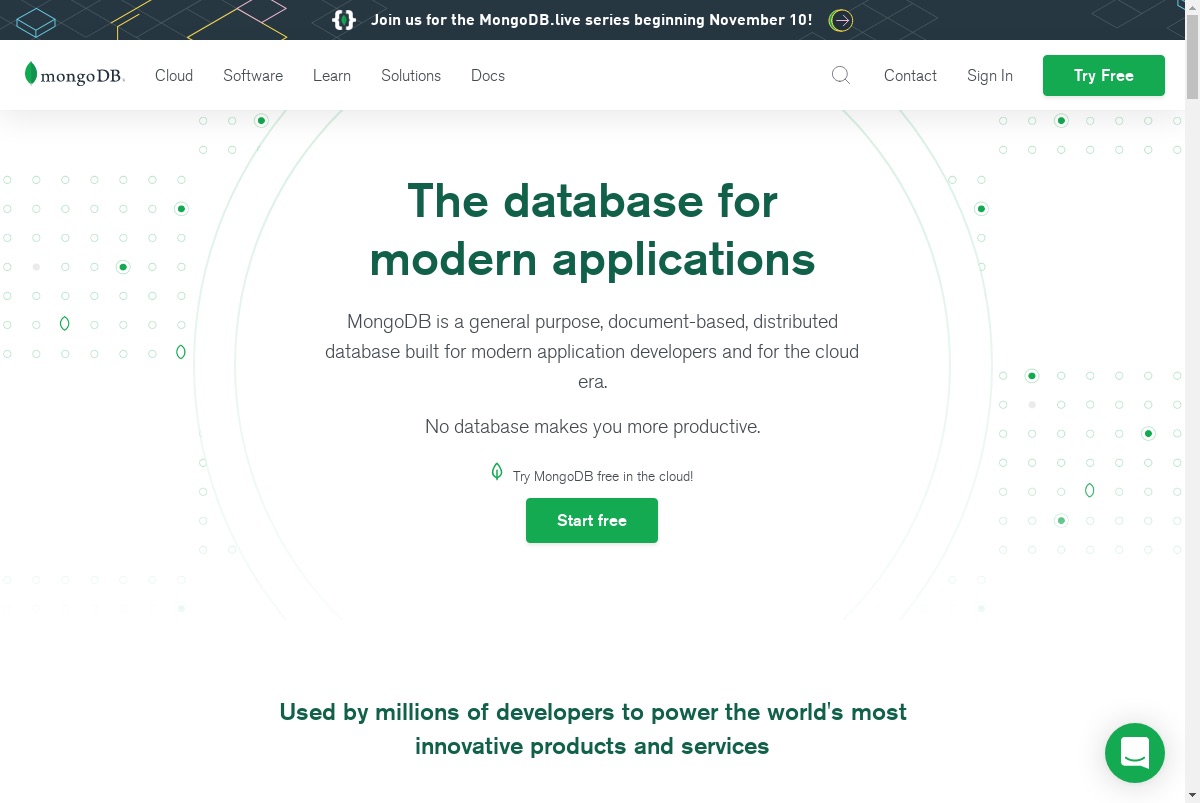Open the search magnifier icon

coord(841,75)
